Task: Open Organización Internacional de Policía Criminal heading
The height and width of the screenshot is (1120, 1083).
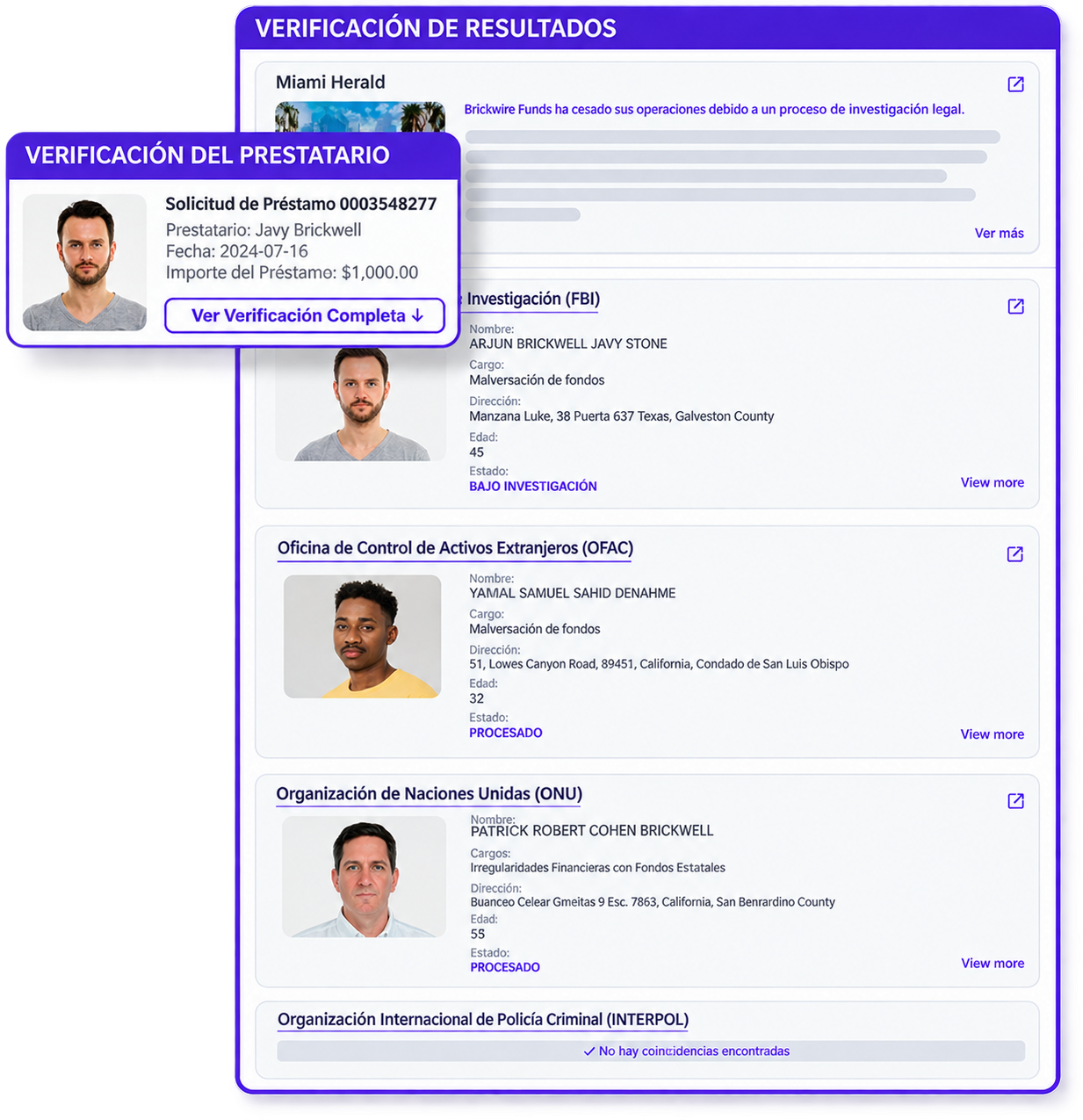Action: [x=483, y=1020]
